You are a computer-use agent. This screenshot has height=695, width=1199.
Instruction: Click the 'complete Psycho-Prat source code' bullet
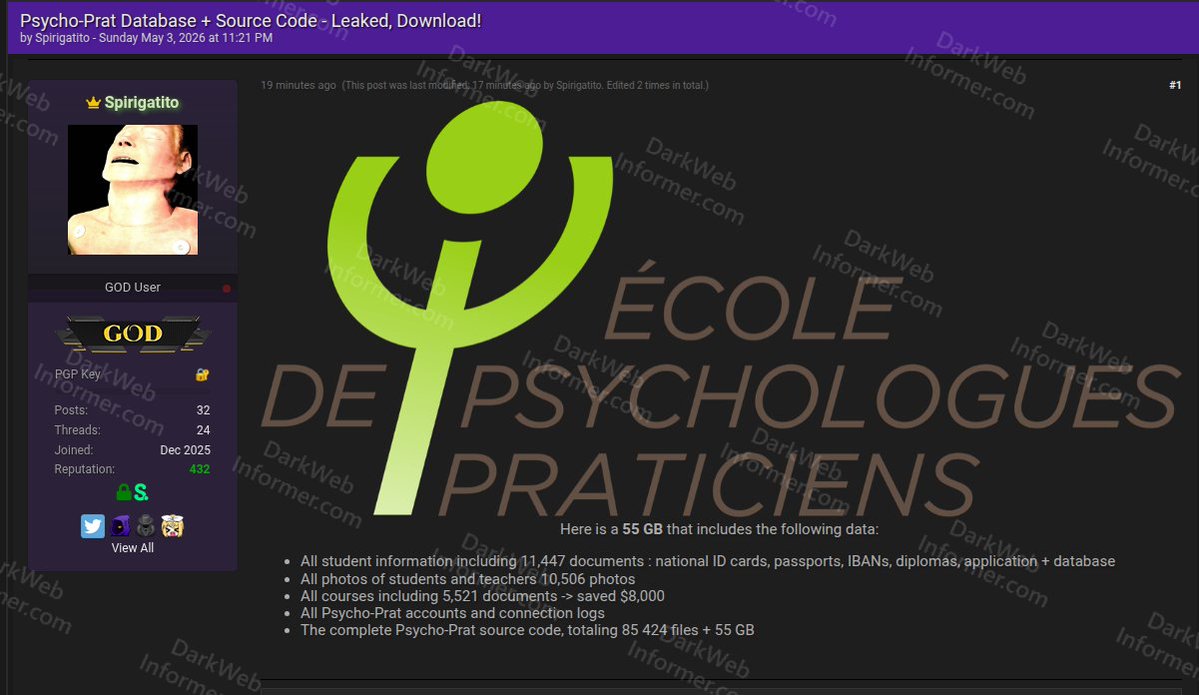527,630
